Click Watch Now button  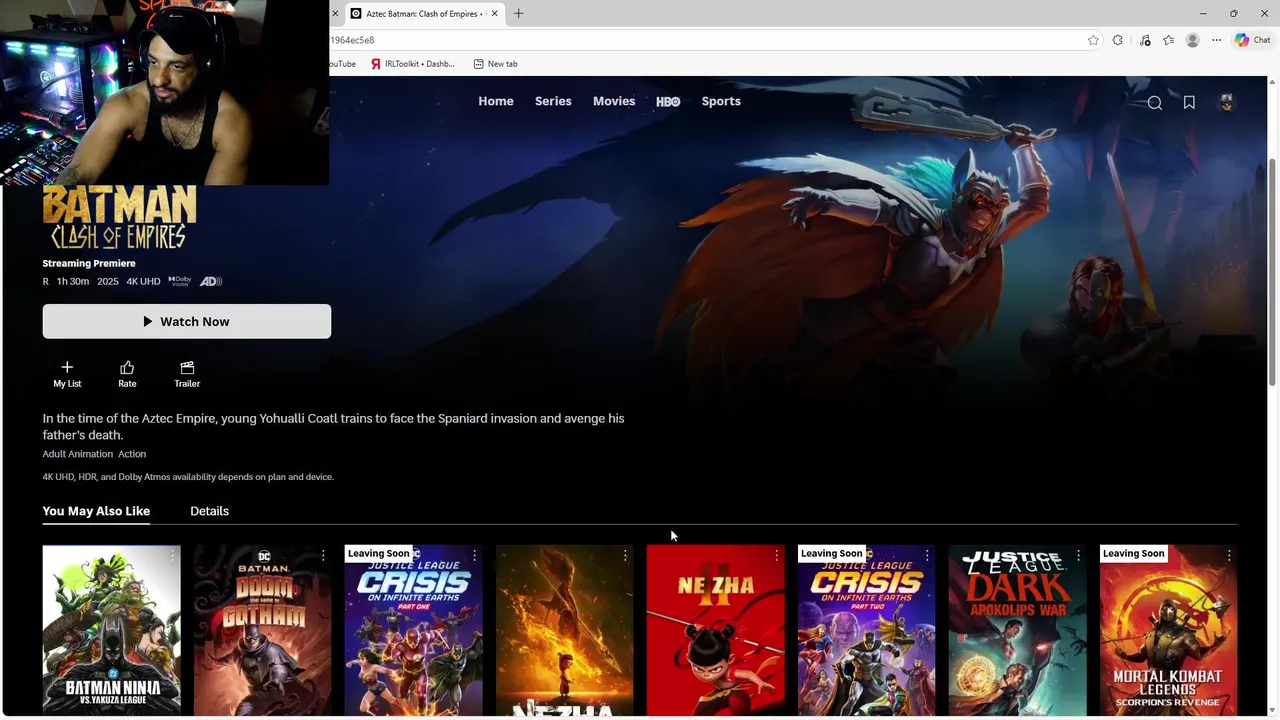[x=187, y=321]
